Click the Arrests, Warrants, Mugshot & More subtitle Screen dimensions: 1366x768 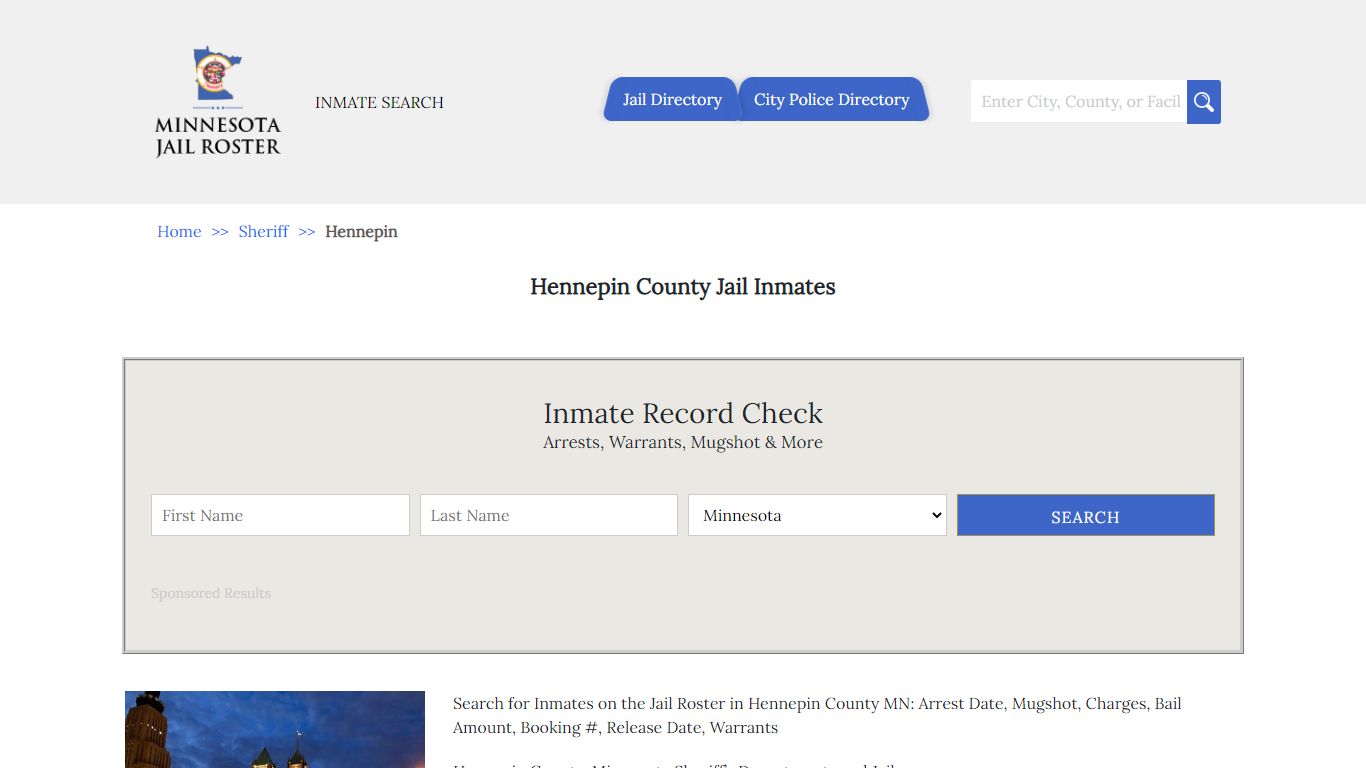682,443
